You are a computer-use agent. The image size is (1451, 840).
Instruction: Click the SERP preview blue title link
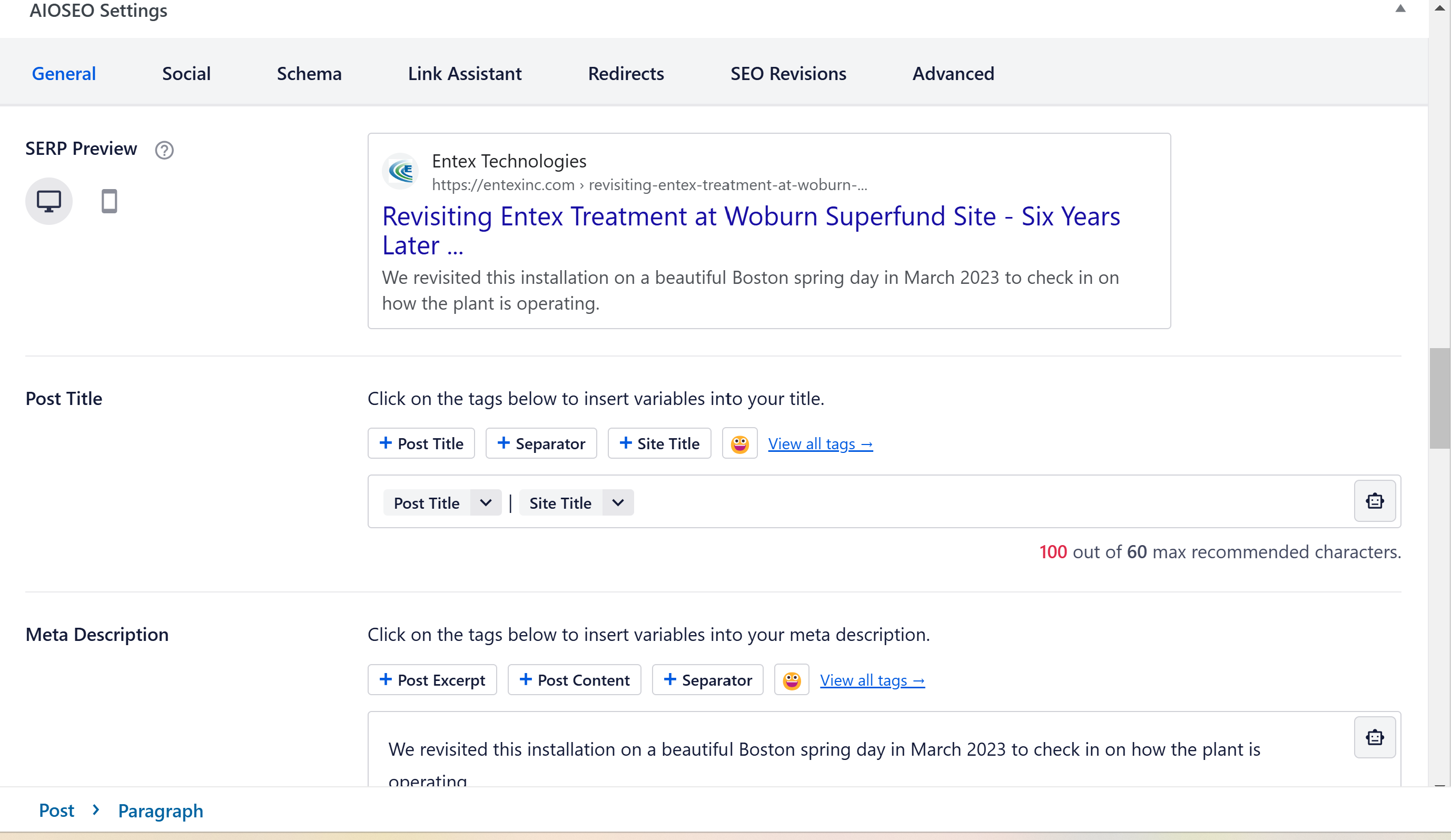pyautogui.click(x=751, y=231)
